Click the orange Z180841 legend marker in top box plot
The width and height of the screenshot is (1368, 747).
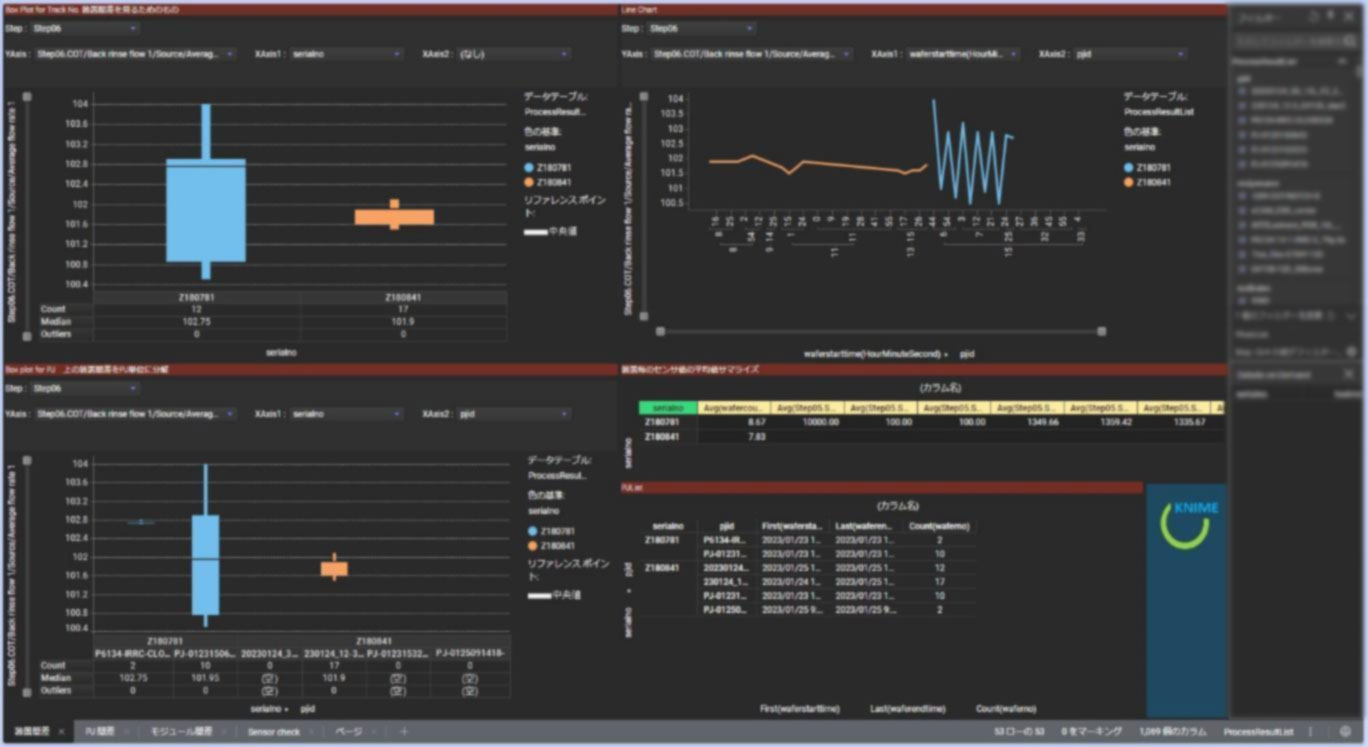coord(529,183)
